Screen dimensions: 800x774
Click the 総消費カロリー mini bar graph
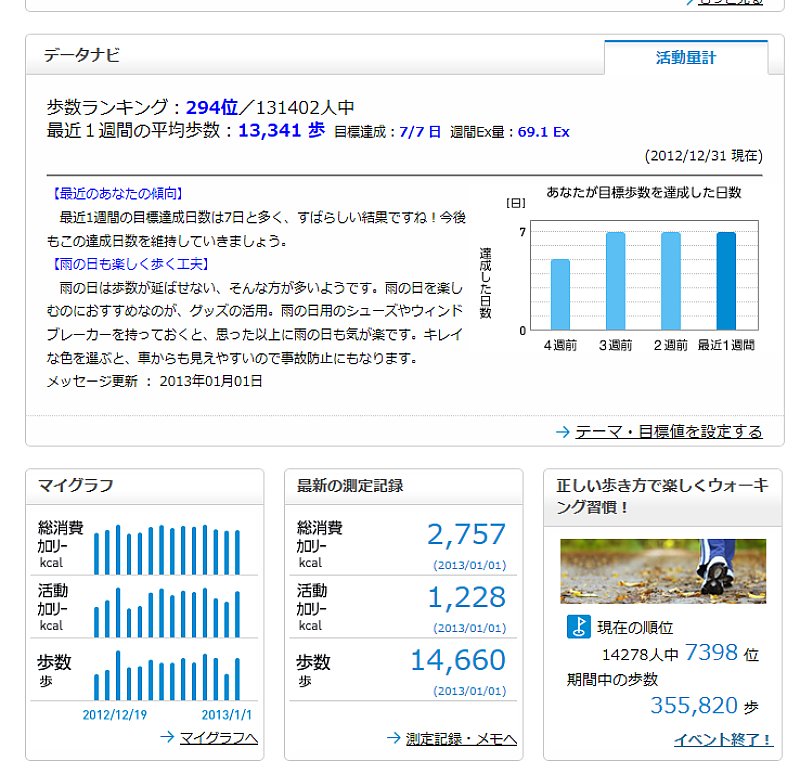click(x=167, y=548)
